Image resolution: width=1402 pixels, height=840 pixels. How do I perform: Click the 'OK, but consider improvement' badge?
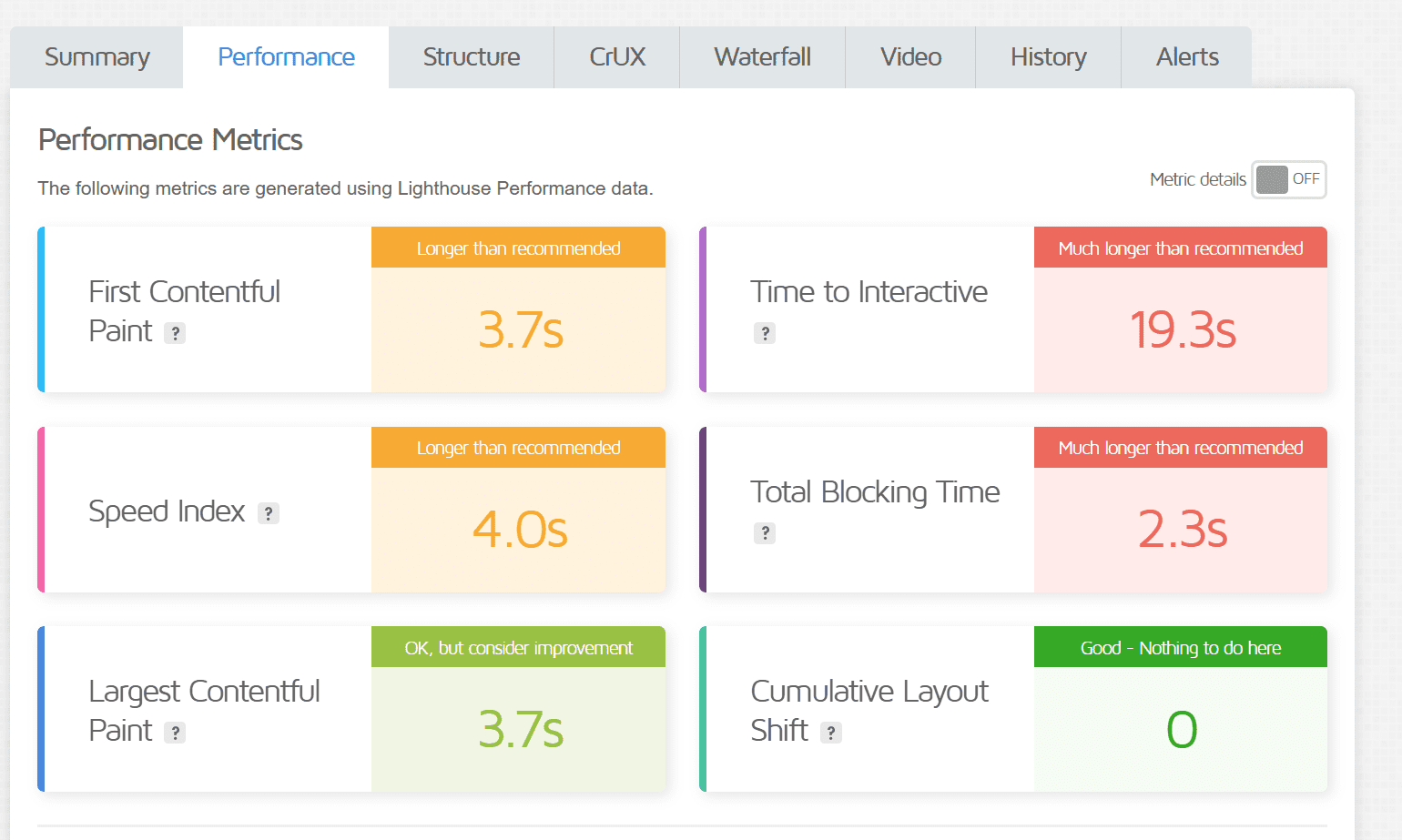(x=518, y=647)
